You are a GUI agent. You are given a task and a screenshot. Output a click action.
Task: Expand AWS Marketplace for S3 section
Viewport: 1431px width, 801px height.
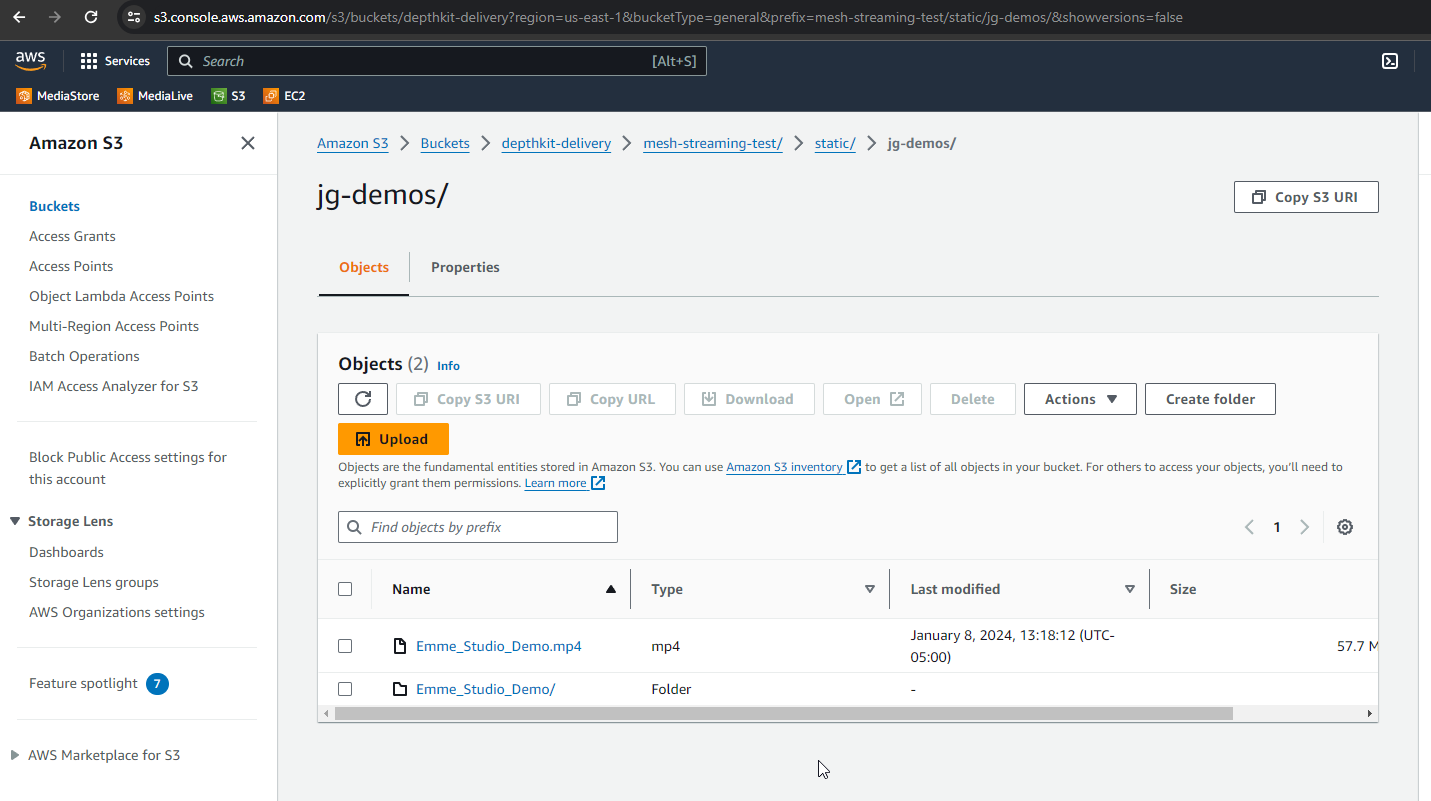(x=15, y=755)
